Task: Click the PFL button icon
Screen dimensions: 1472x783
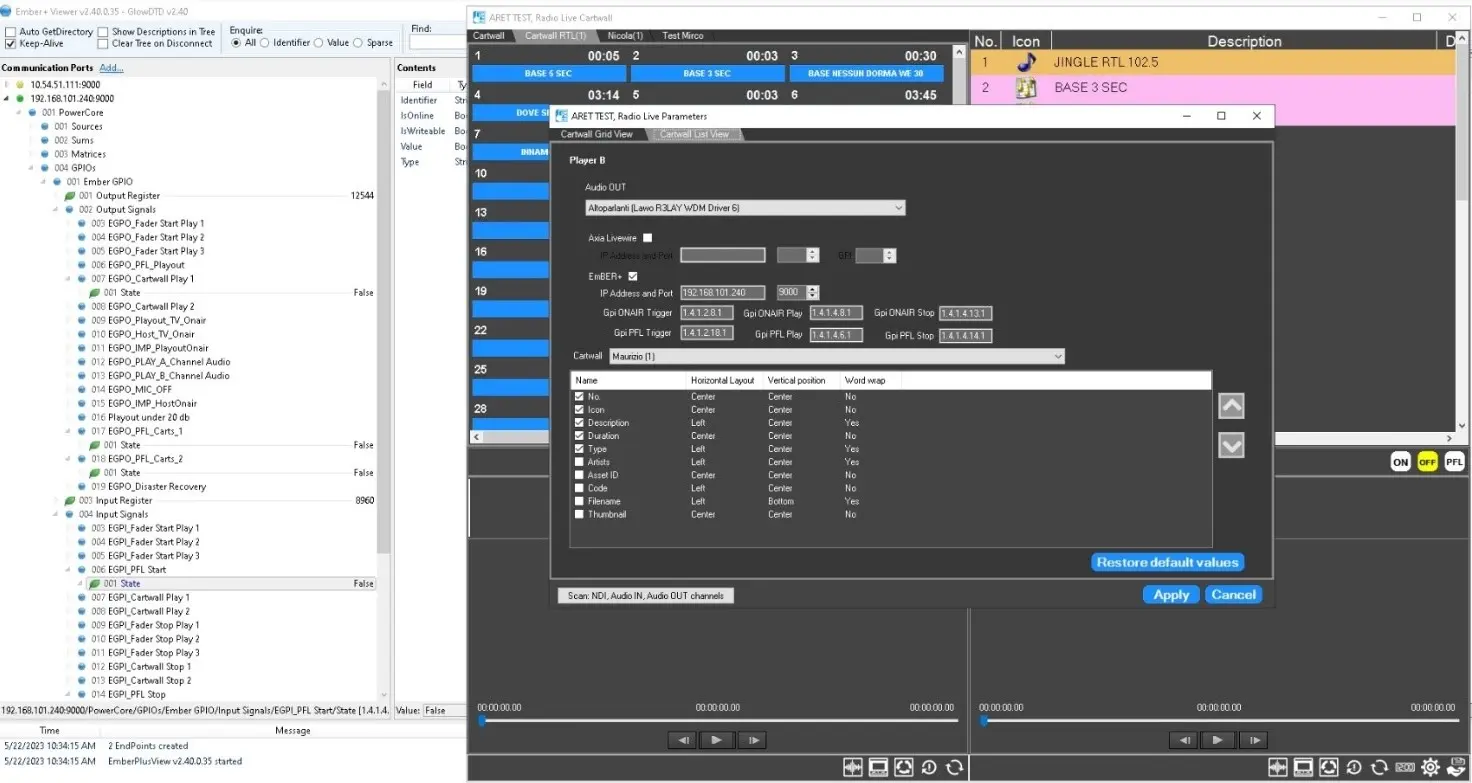Action: 1454,462
